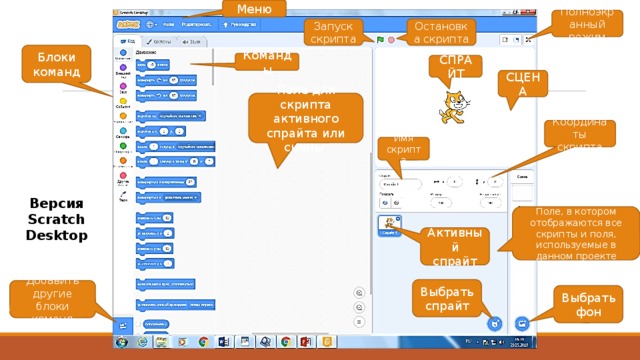640x360 pixels.
Task: Open the language globe dropdown
Action: (x=151, y=24)
